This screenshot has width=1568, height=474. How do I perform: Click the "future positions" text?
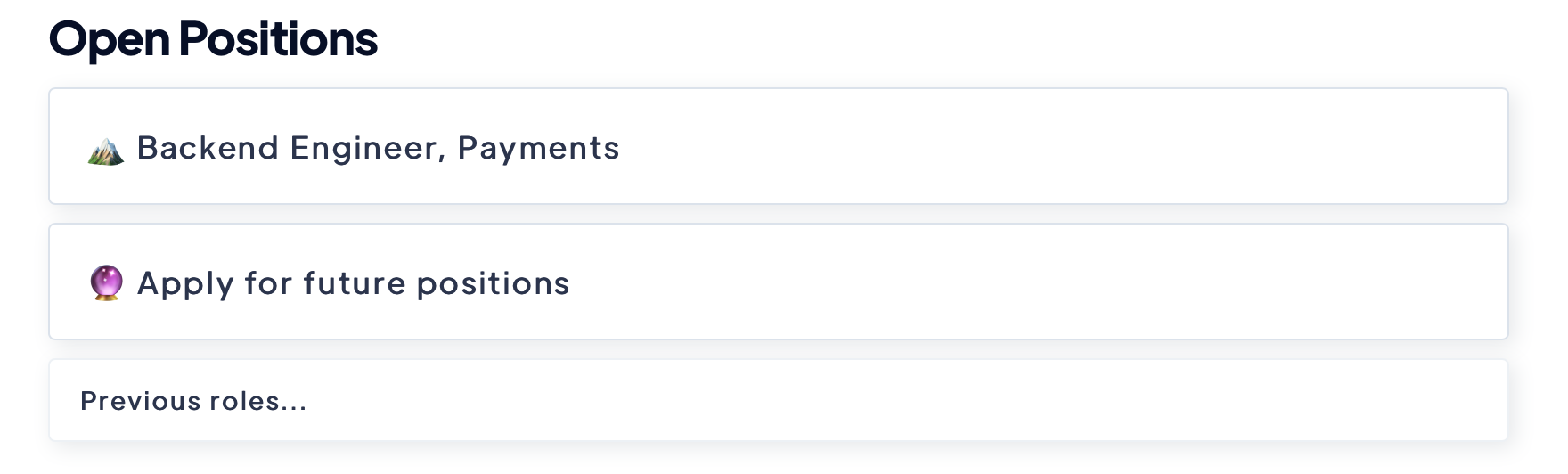[x=436, y=283]
